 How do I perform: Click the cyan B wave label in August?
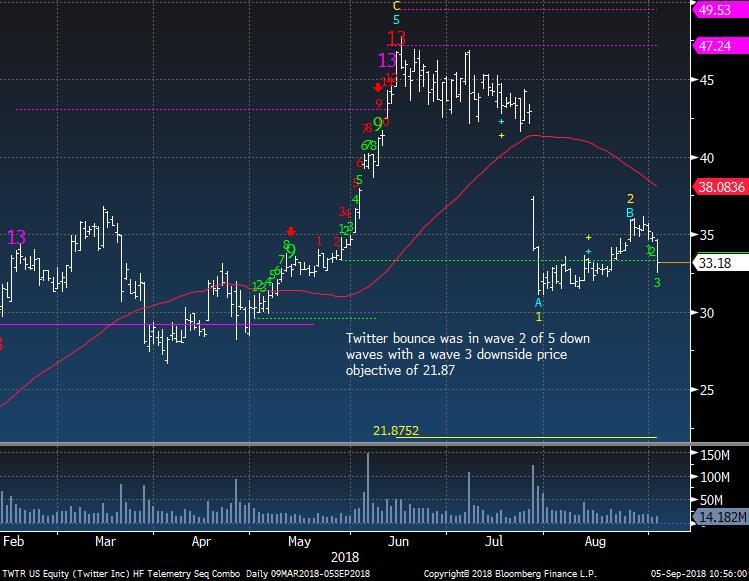coord(630,212)
